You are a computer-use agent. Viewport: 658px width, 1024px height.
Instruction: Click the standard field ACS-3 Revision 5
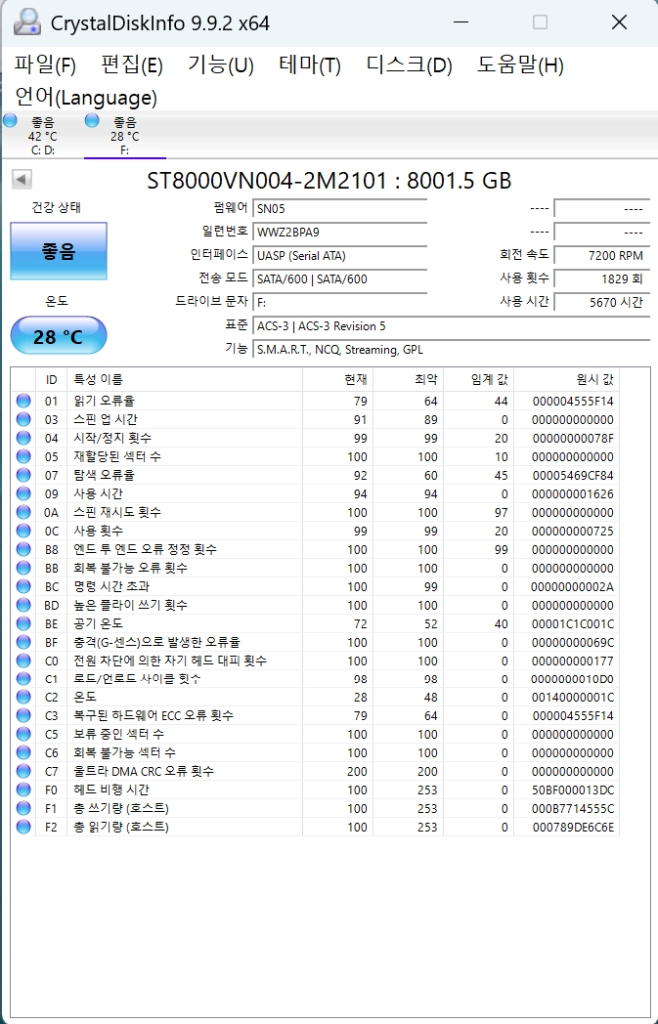point(451,326)
